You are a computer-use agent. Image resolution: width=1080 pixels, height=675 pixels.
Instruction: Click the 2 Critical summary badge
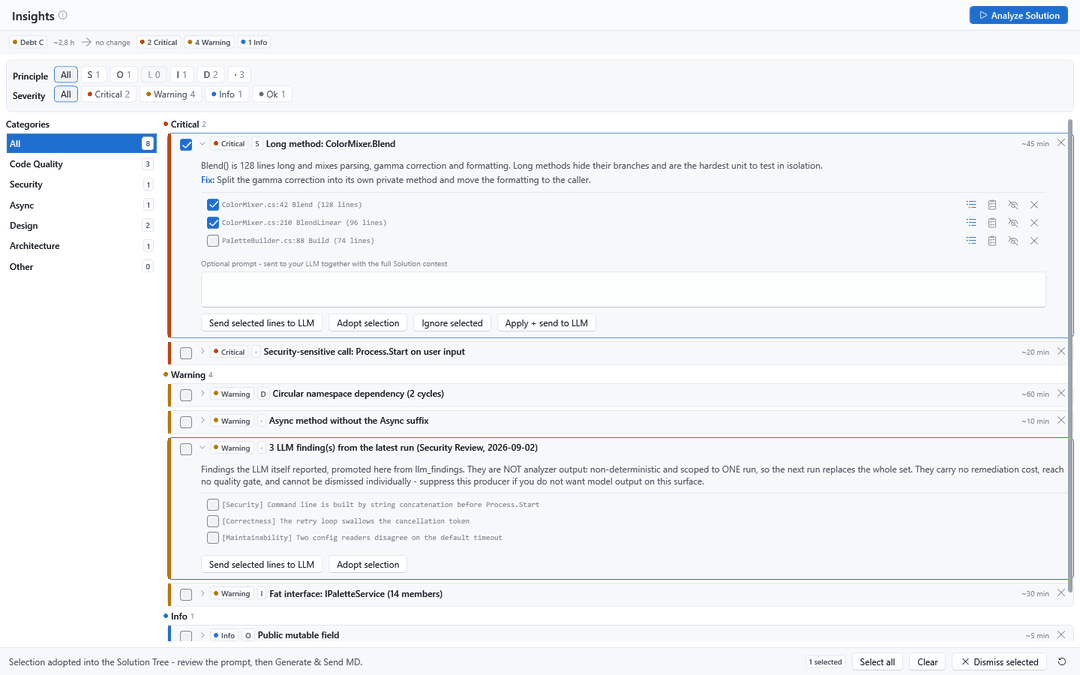(158, 42)
